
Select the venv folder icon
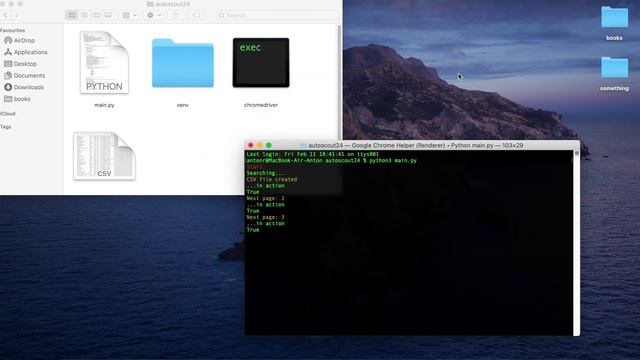182,63
